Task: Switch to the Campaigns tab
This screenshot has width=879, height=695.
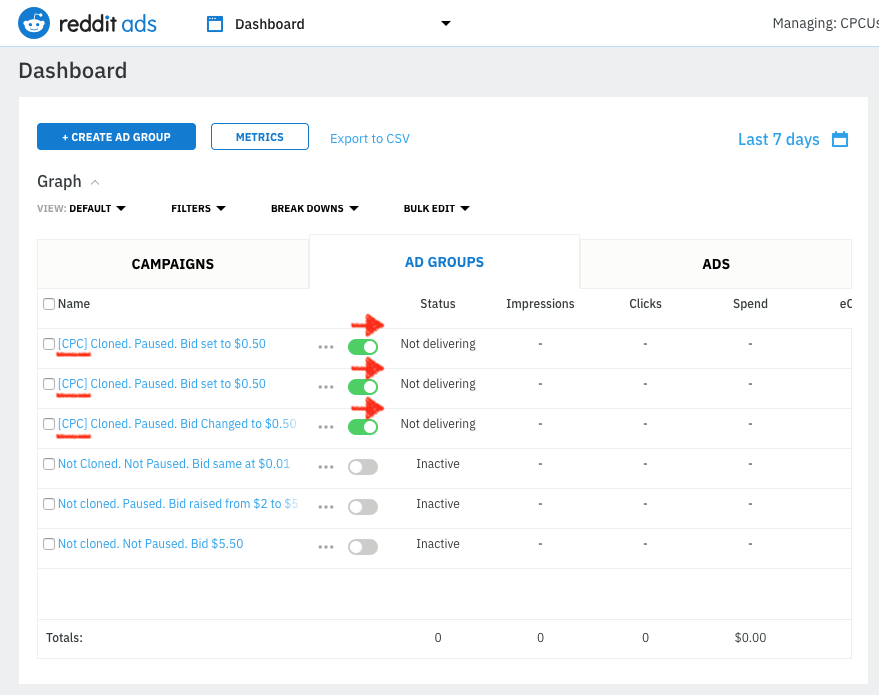Action: click(173, 264)
